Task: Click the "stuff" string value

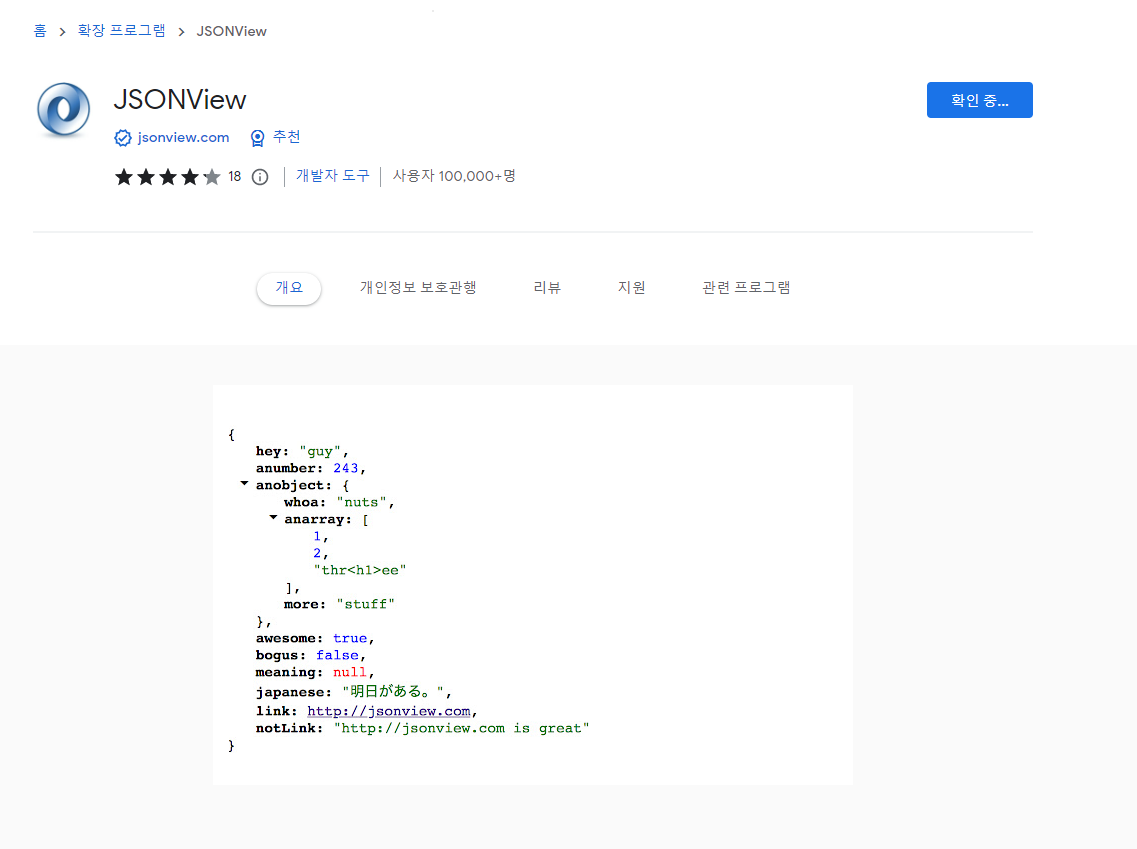Action: (365, 604)
